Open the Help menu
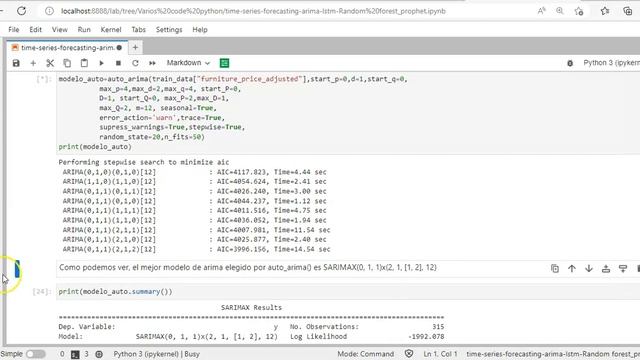Image resolution: width=640 pixels, height=360 pixels. (200, 29)
